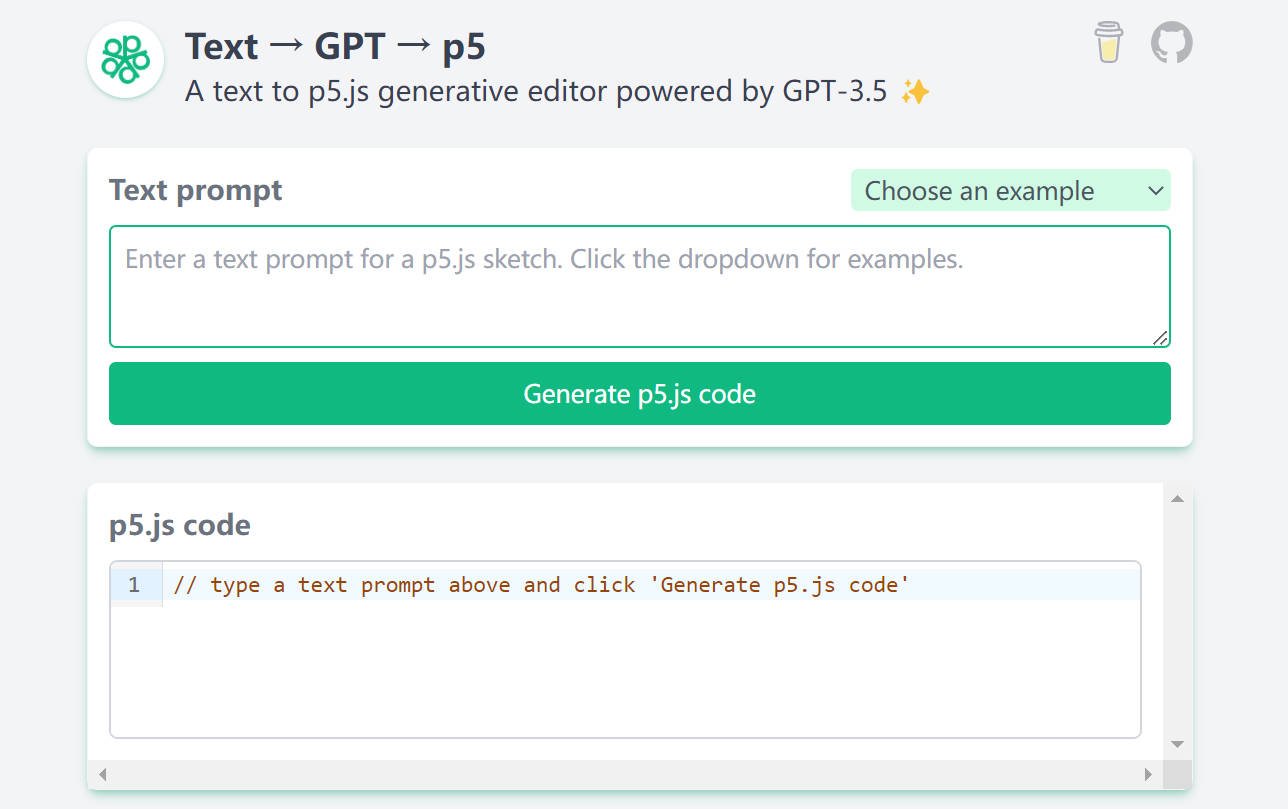Click the p5 clover logo icon
This screenshot has height=809, width=1288.
point(124,59)
